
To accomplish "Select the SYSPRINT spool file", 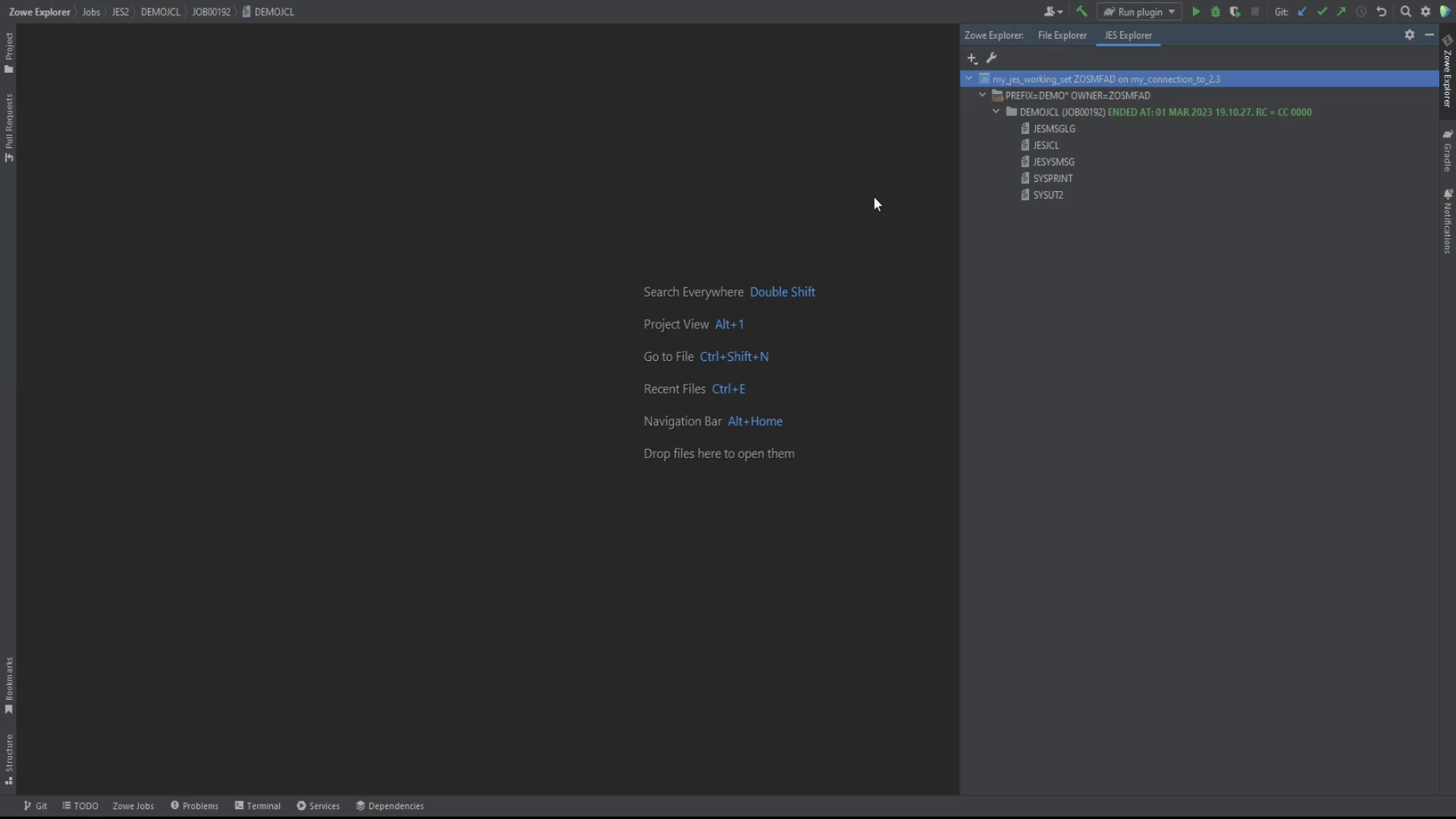I will coord(1053,179).
